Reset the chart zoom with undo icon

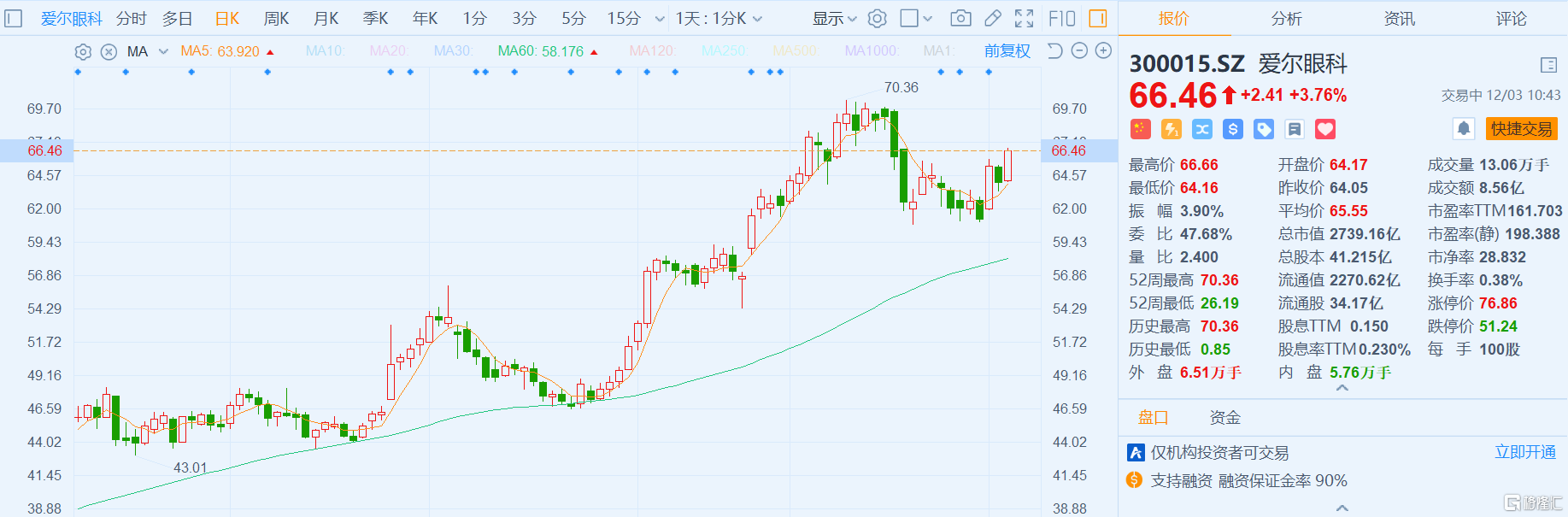point(1055,51)
